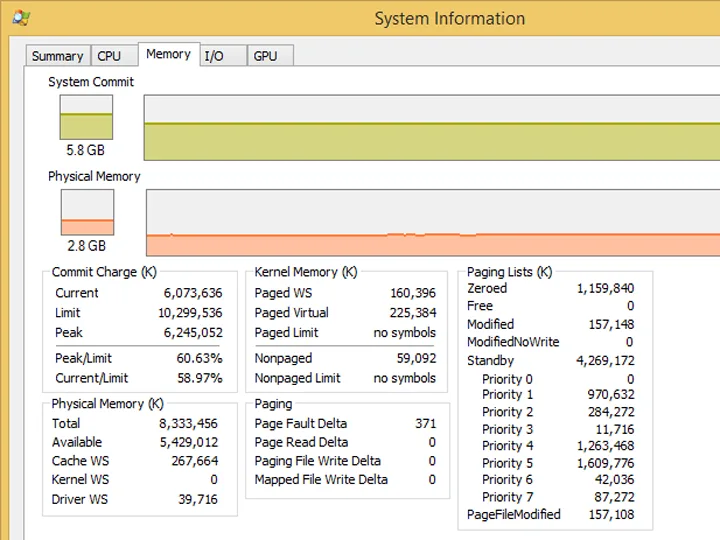Click the Physical Memory Total value
Image resolution: width=720 pixels, height=540 pixels.
(189, 423)
